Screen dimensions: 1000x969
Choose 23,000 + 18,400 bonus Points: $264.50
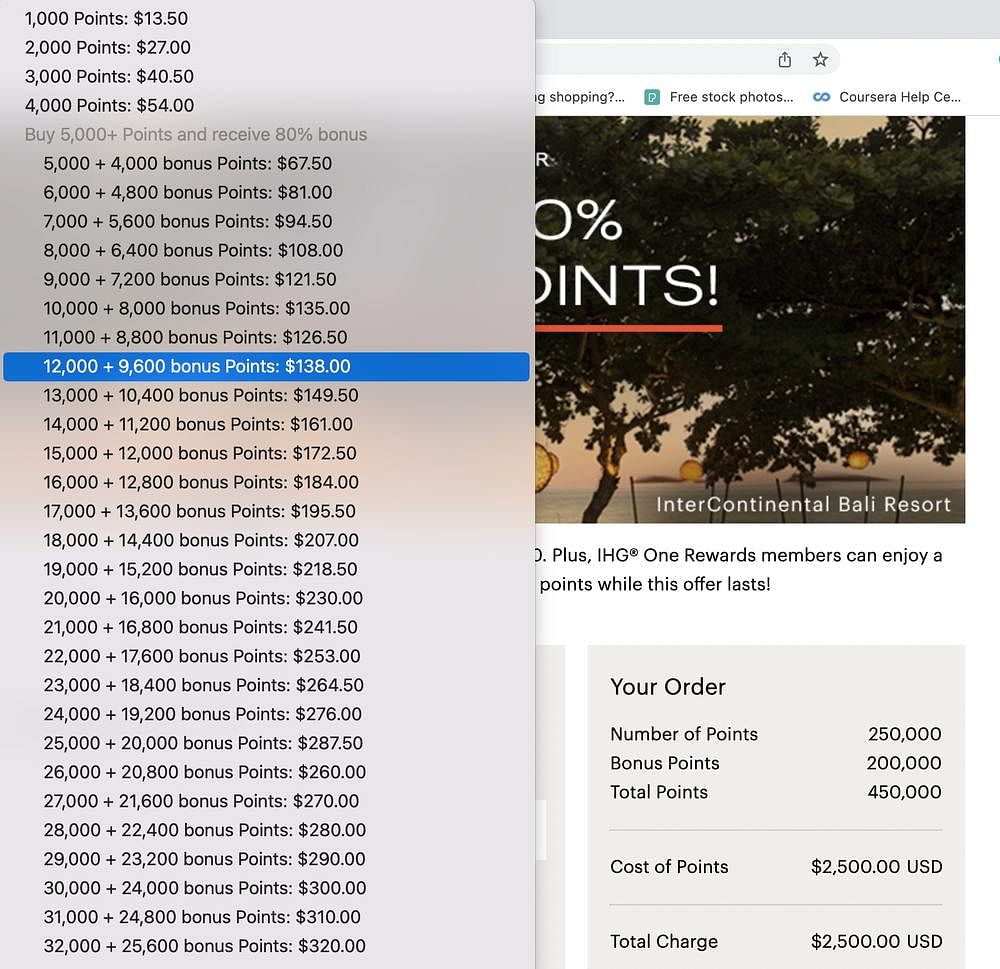pos(267,685)
